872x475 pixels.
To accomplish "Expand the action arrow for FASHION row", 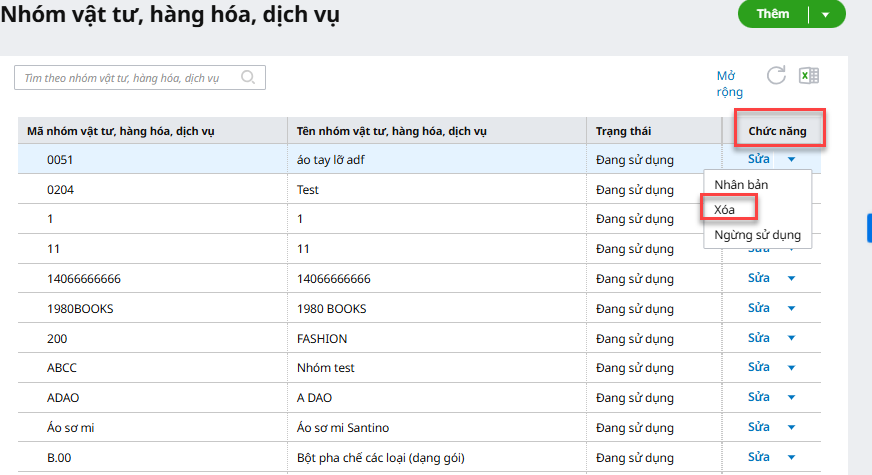I will 790,339.
